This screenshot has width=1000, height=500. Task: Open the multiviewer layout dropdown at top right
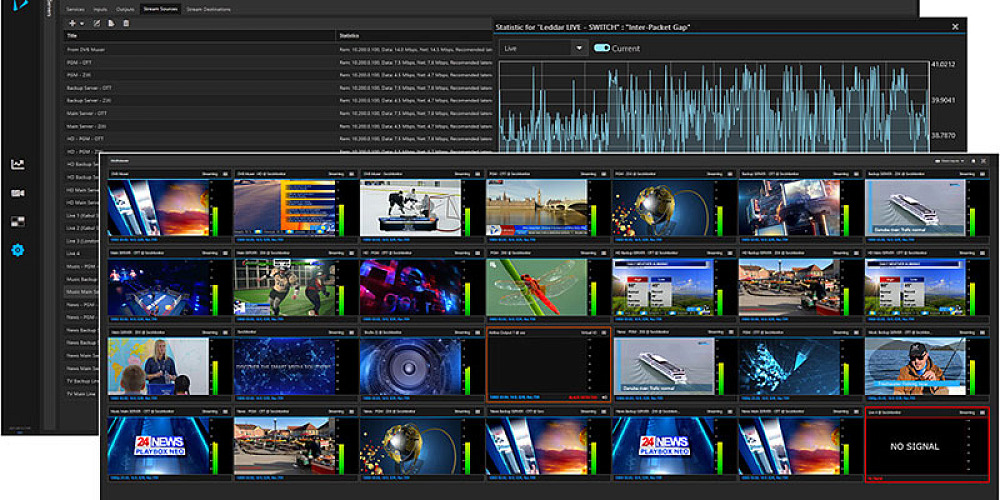(x=948, y=160)
